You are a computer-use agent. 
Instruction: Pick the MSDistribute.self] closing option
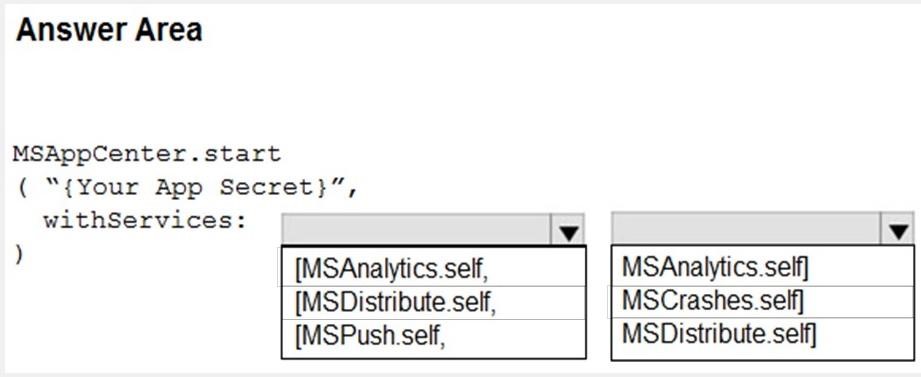click(762, 335)
